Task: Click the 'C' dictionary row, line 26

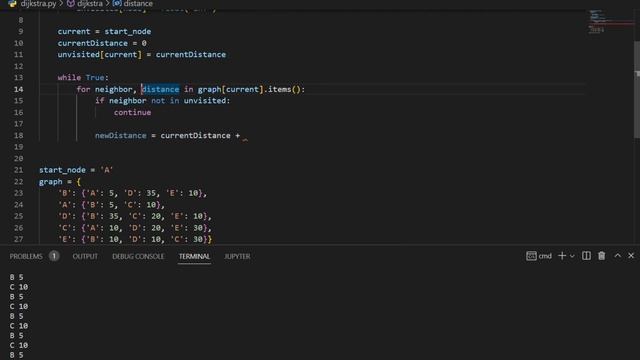Action: pos(135,228)
